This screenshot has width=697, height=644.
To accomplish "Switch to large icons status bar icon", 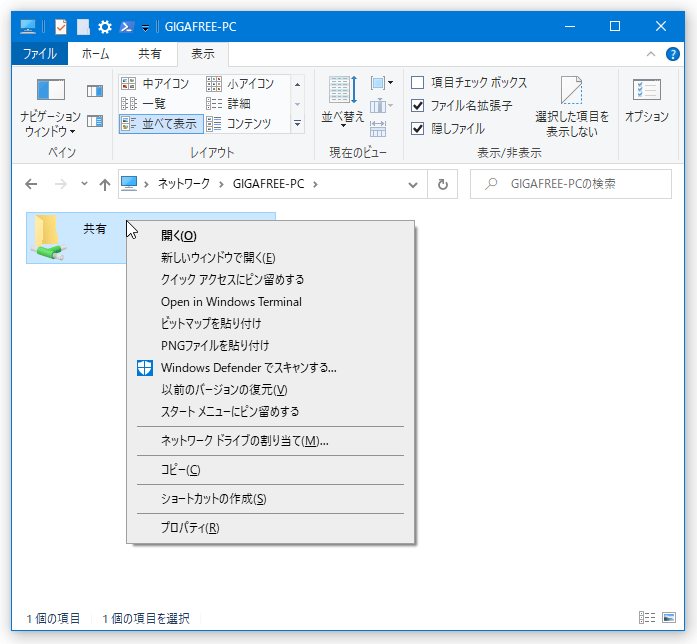I will point(669,617).
